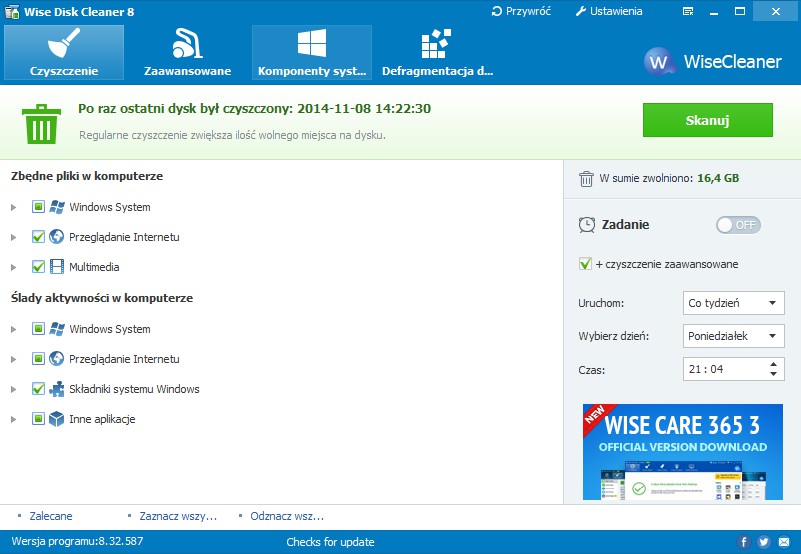
Task: Click the puzzle icon of Składniki systemu Windows
Action: click(57, 389)
